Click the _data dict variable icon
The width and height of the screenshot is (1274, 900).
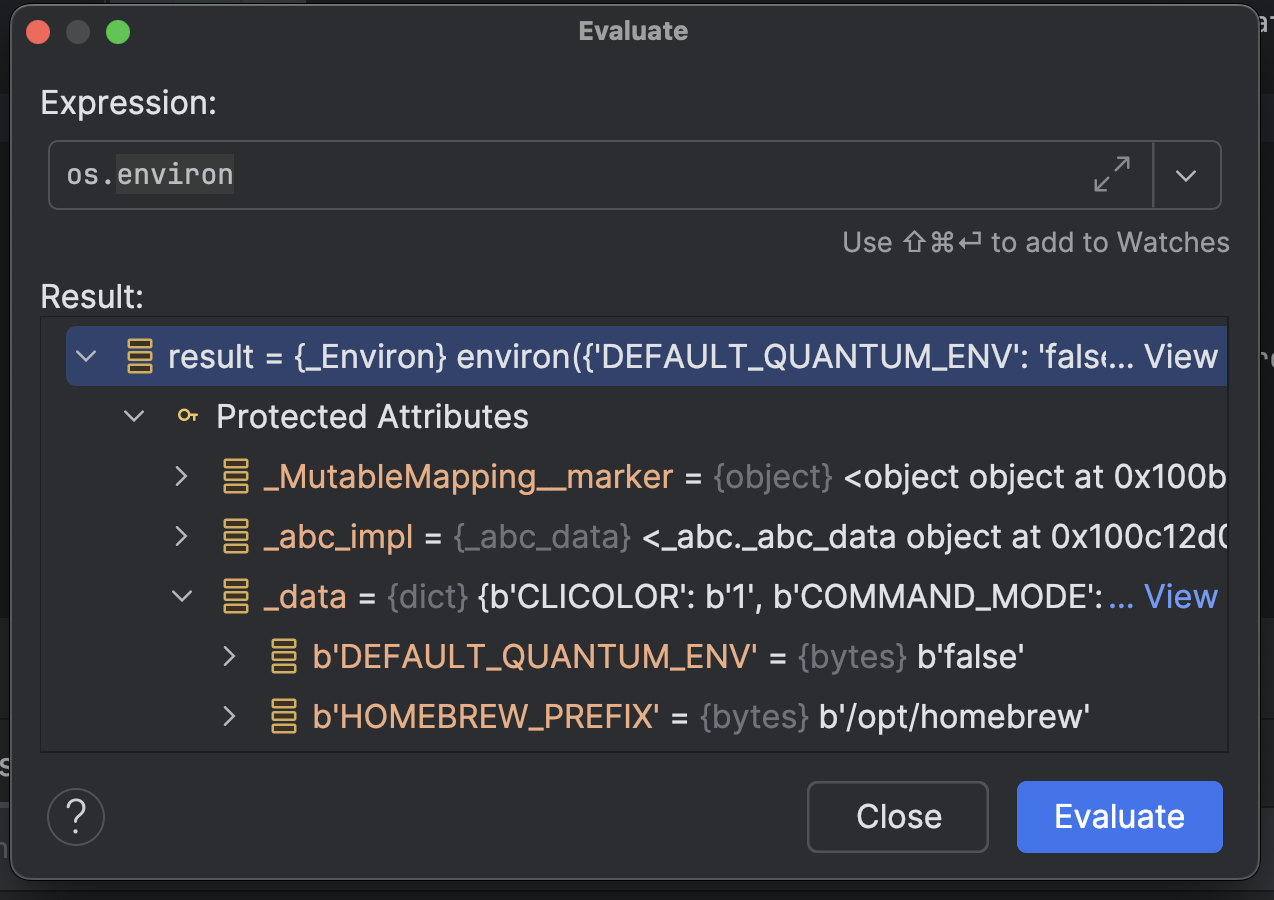(x=235, y=596)
